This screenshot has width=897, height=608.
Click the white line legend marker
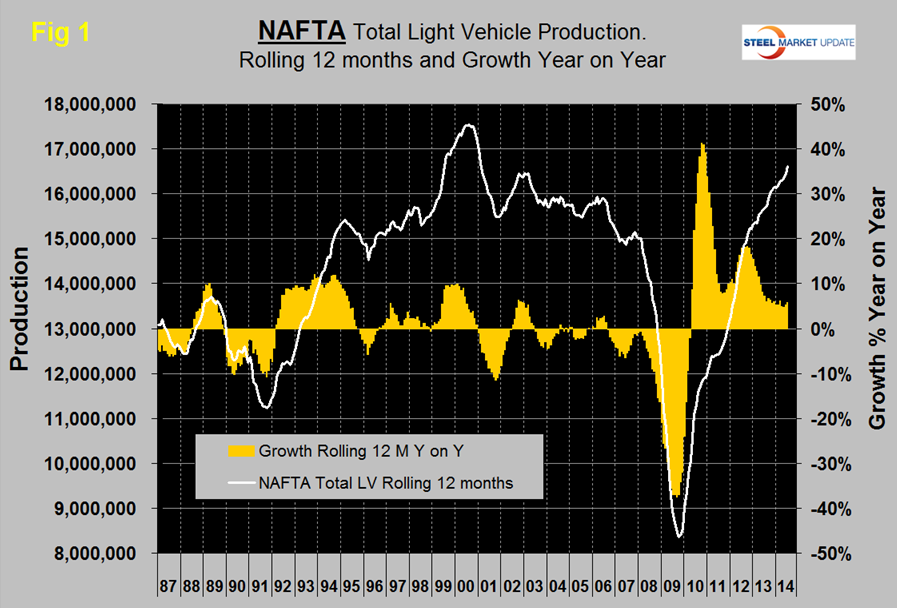click(x=231, y=483)
